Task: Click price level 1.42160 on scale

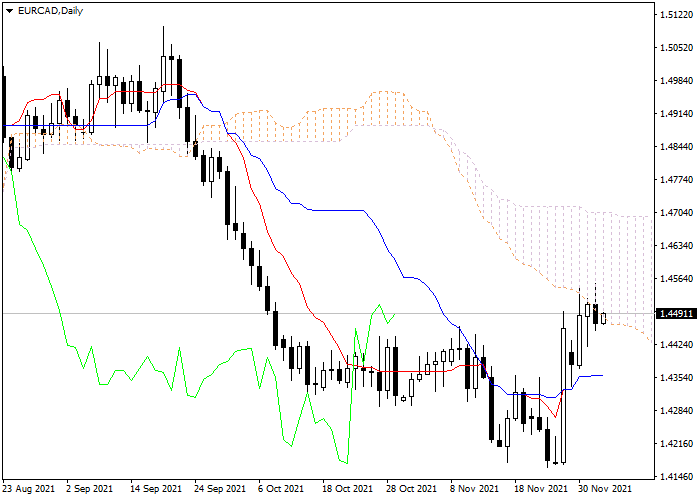Action: (677, 444)
